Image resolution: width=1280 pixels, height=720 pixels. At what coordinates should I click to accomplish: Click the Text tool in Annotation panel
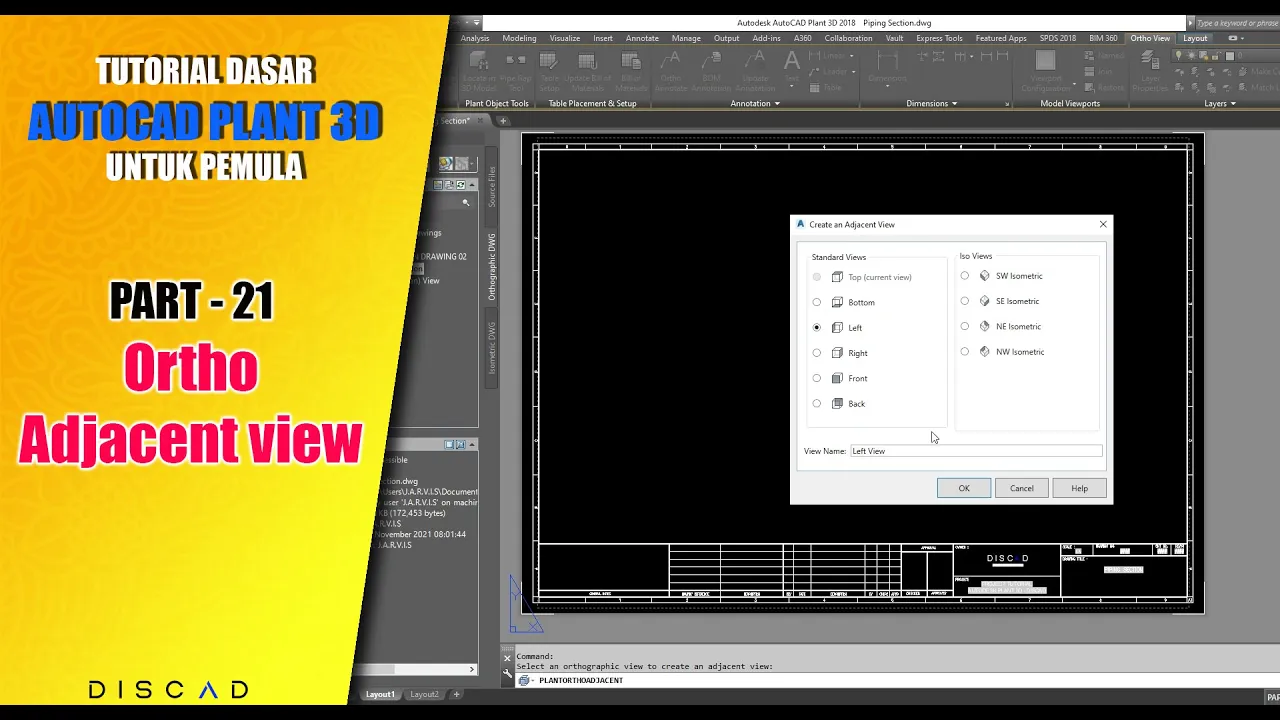tap(792, 62)
